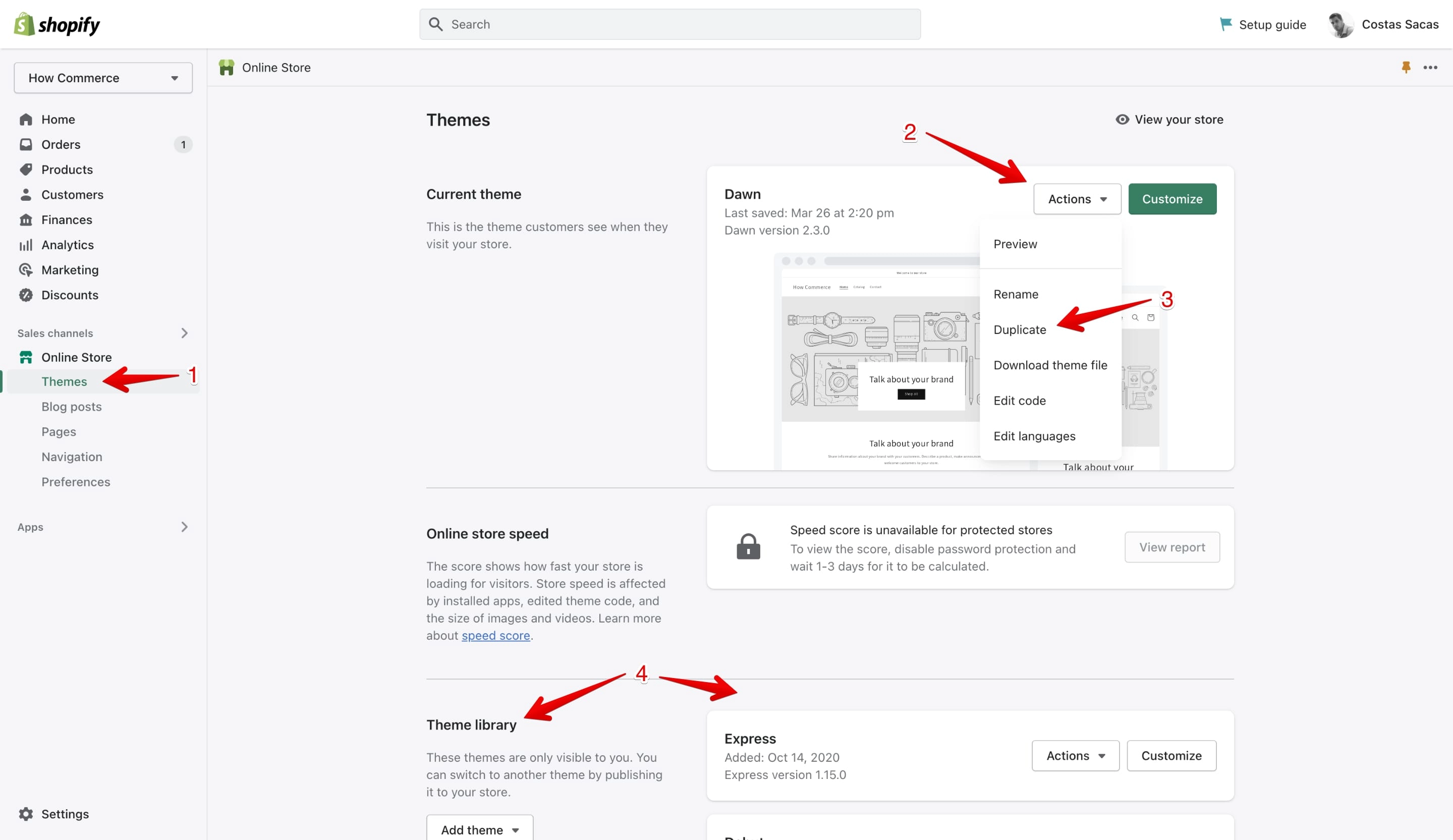
Task: Click the Dawn theme name
Action: [743, 194]
